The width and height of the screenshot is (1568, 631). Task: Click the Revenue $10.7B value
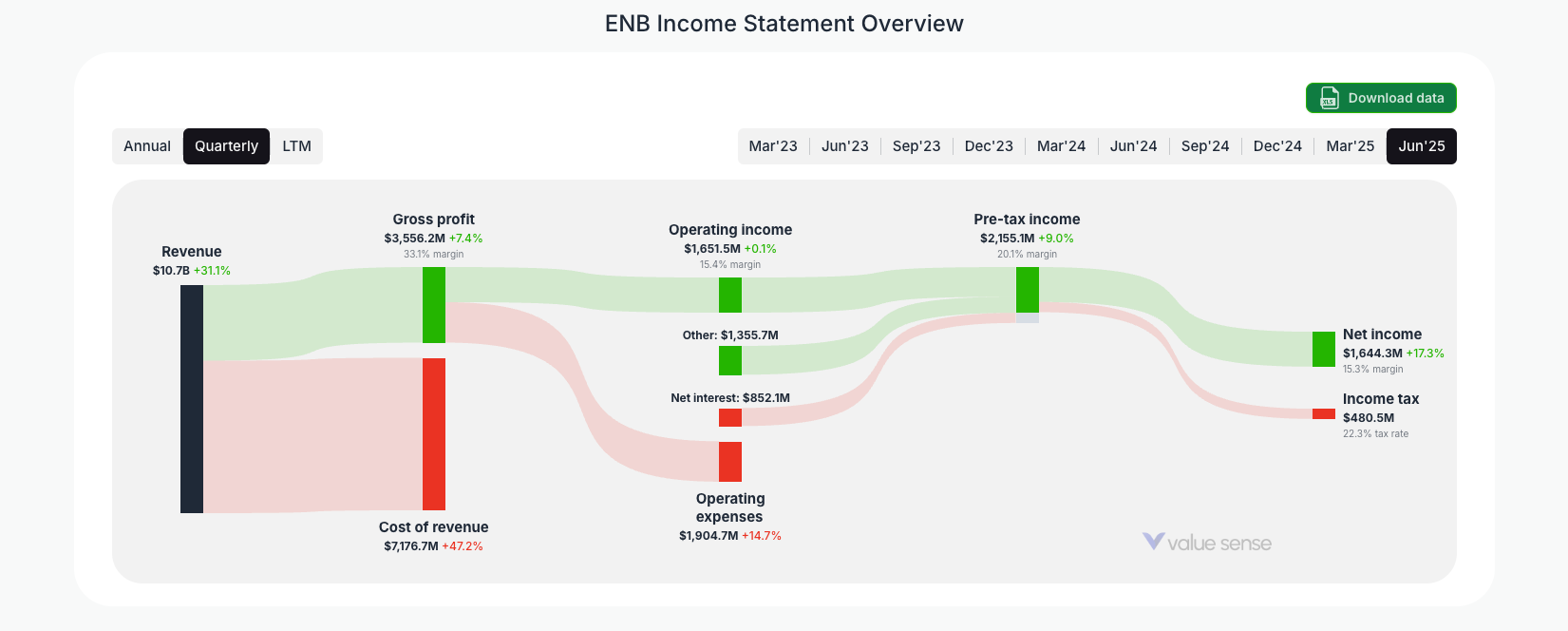click(171, 271)
